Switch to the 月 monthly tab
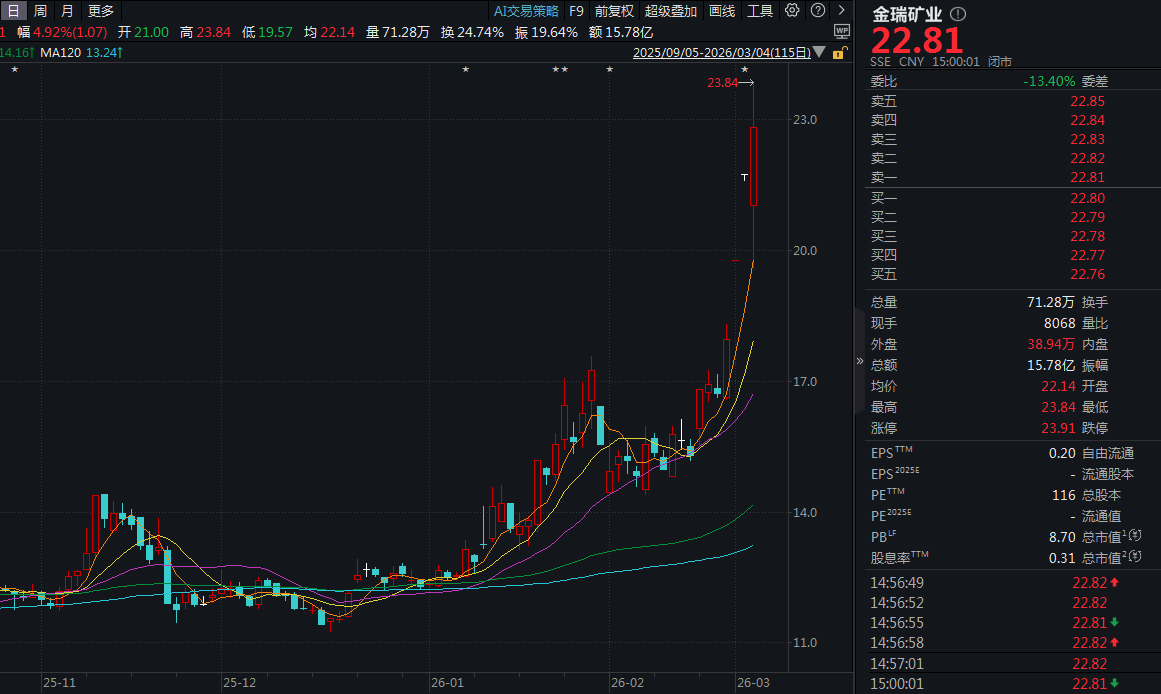 click(x=67, y=11)
